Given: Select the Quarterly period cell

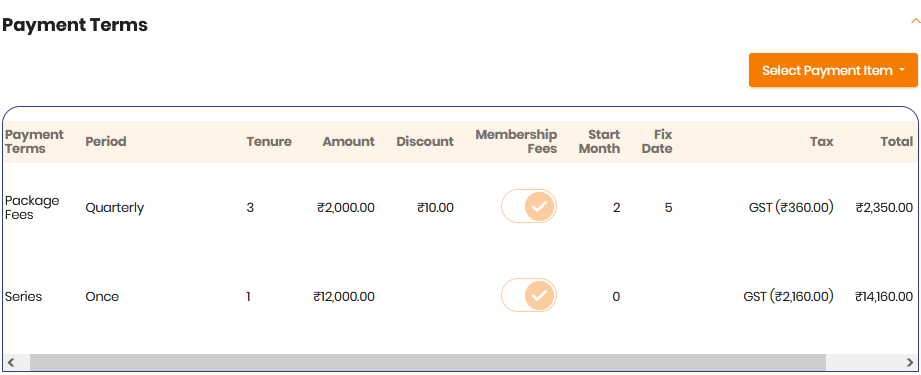Looking at the screenshot, I should click(x=115, y=207).
